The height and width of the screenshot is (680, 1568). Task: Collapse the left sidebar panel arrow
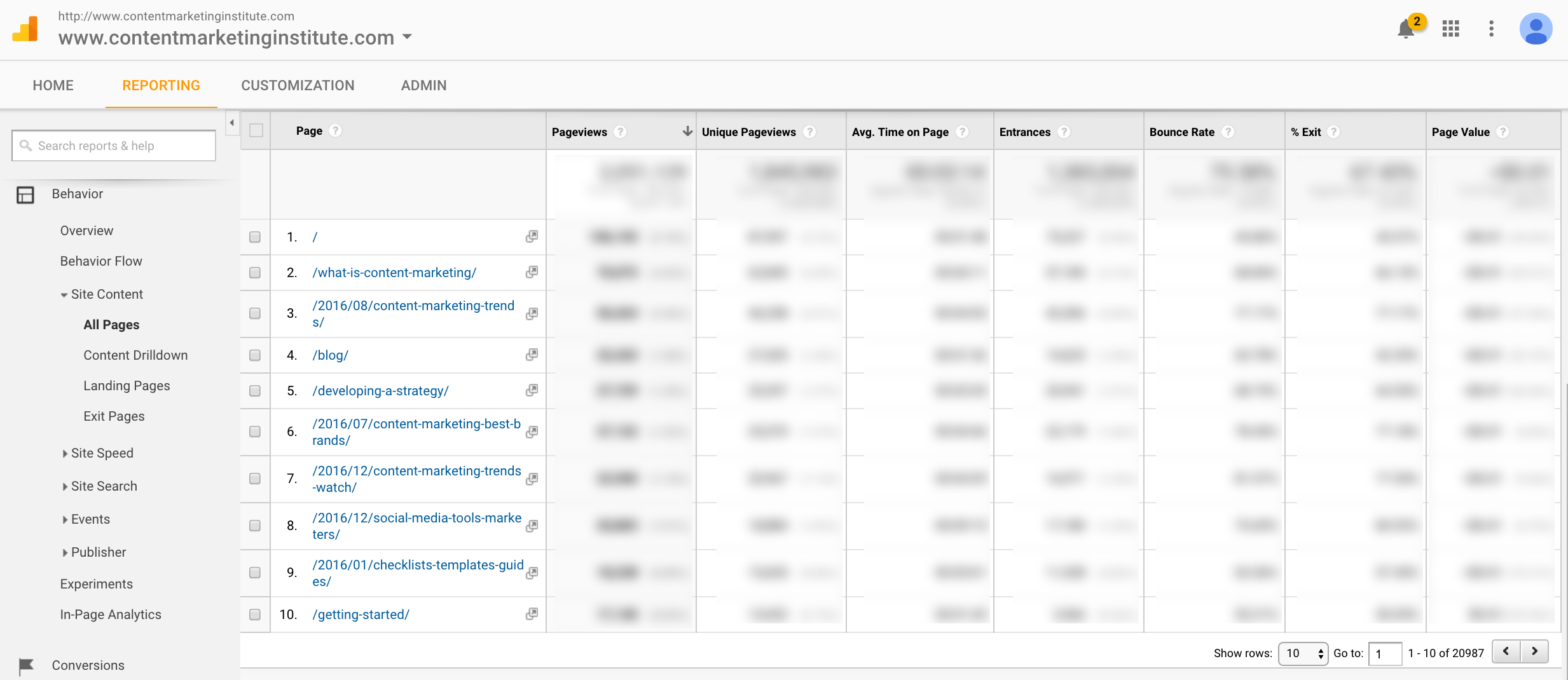[232, 123]
